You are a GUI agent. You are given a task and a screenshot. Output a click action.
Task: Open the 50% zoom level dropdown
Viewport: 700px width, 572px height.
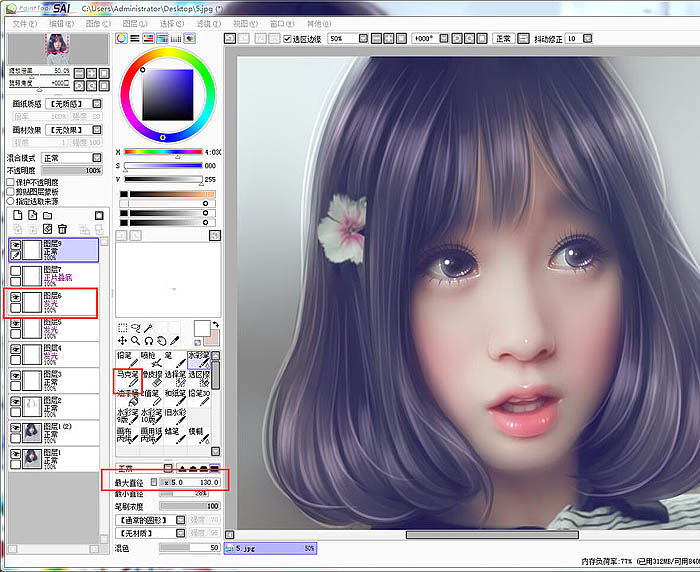(348, 39)
